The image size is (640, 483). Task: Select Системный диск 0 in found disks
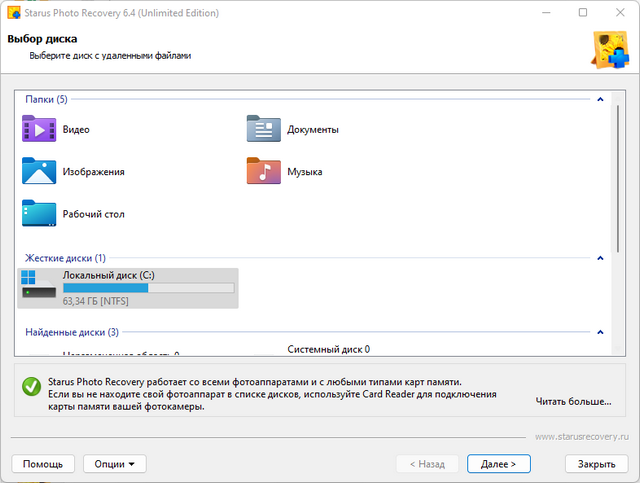tap(328, 350)
